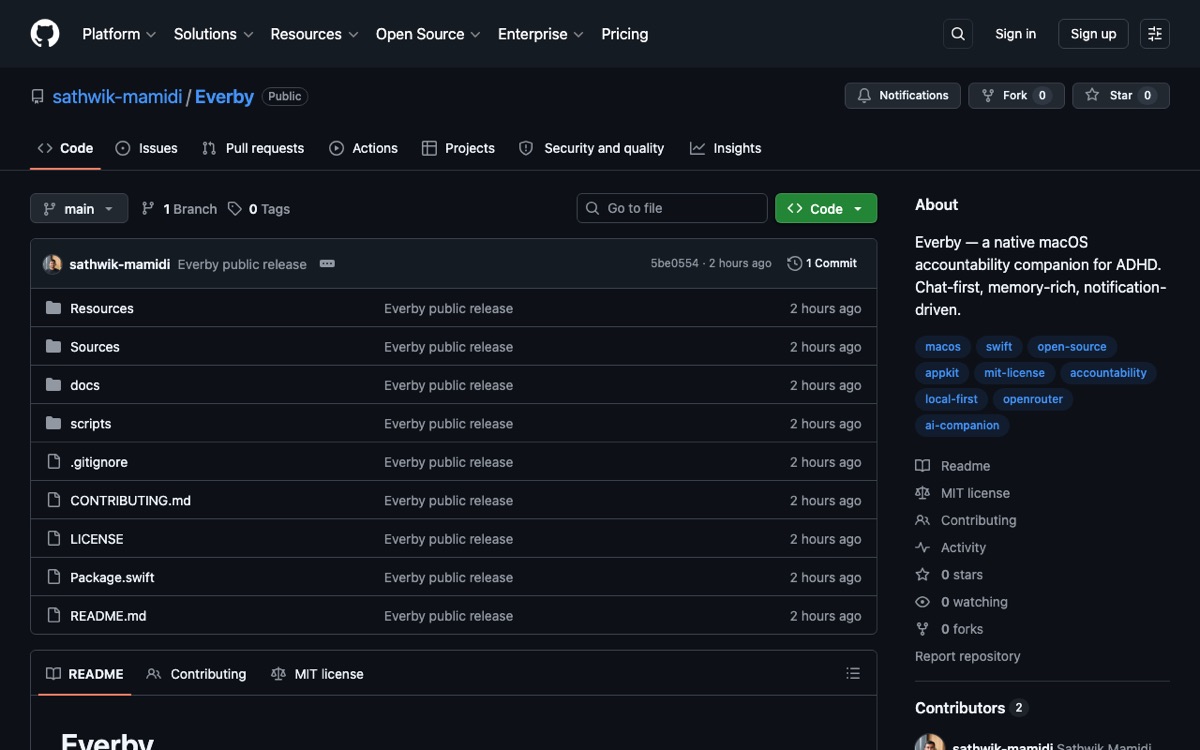Select the MIT license tab in the README panel
This screenshot has width=1200, height=750.
(x=317, y=674)
